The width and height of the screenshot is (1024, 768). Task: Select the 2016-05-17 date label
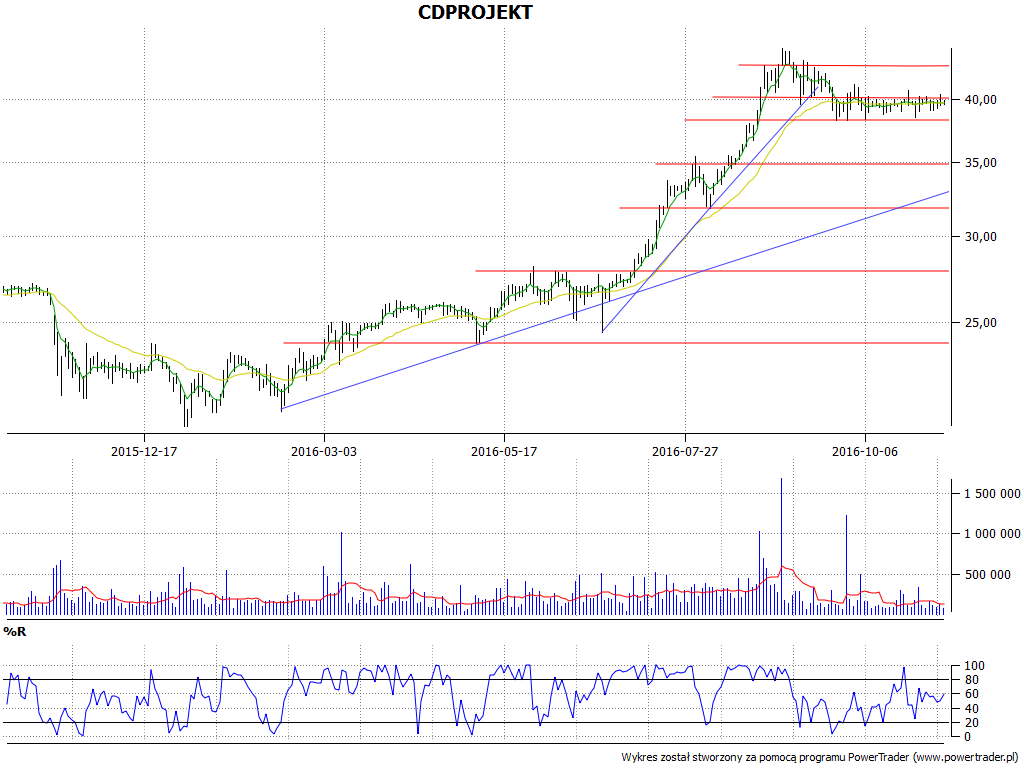point(504,451)
